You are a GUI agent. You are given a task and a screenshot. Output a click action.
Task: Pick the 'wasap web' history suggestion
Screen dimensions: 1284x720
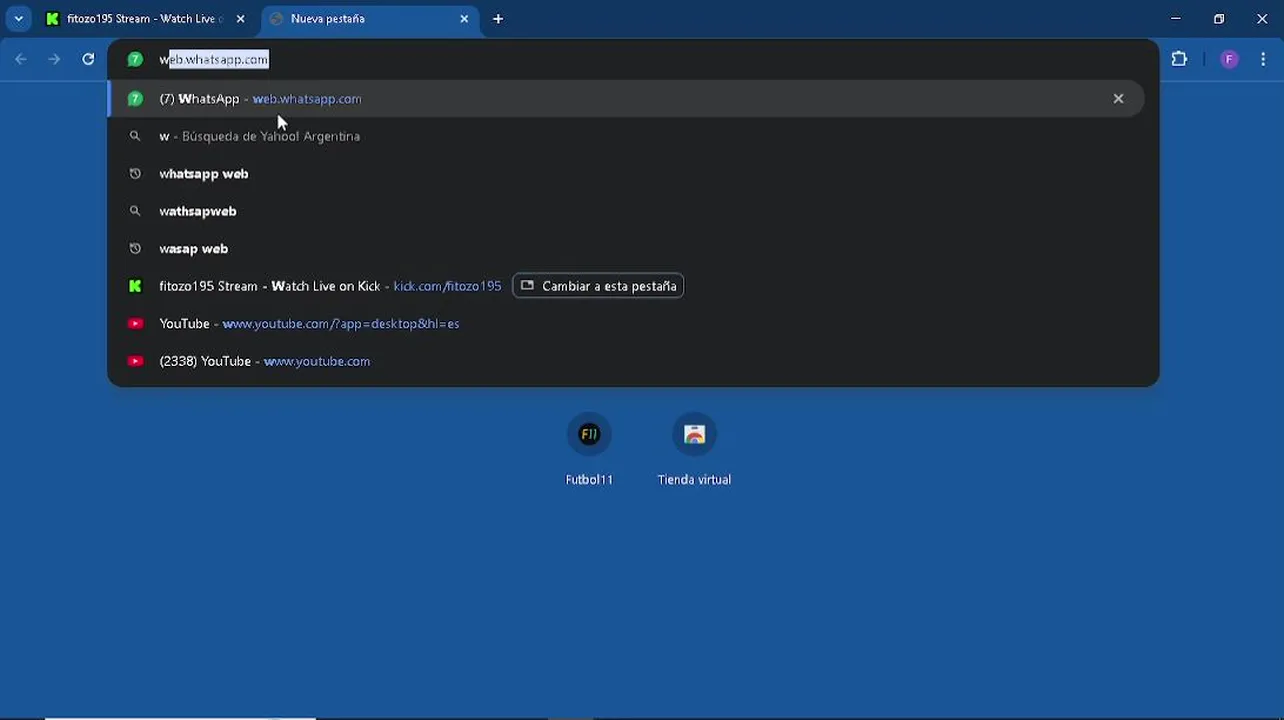[625, 249]
